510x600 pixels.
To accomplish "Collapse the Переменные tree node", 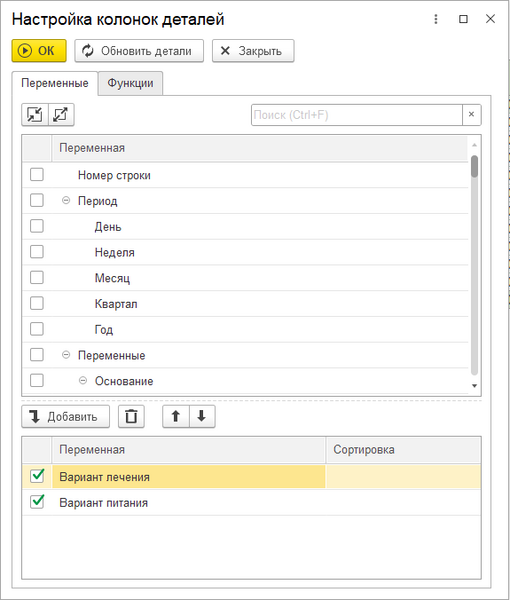I will 66,355.
